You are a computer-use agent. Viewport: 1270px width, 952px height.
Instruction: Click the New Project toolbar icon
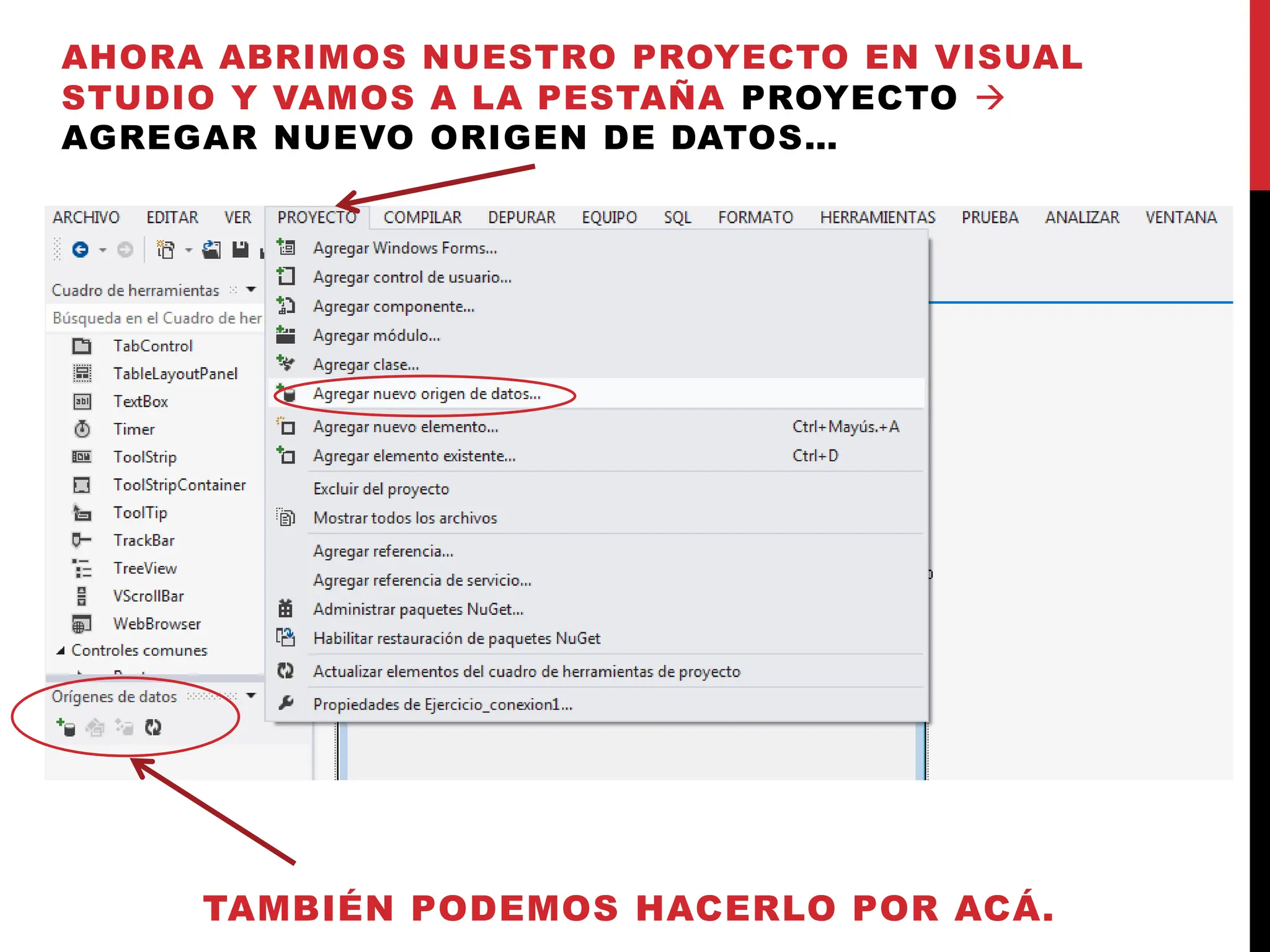coord(166,250)
